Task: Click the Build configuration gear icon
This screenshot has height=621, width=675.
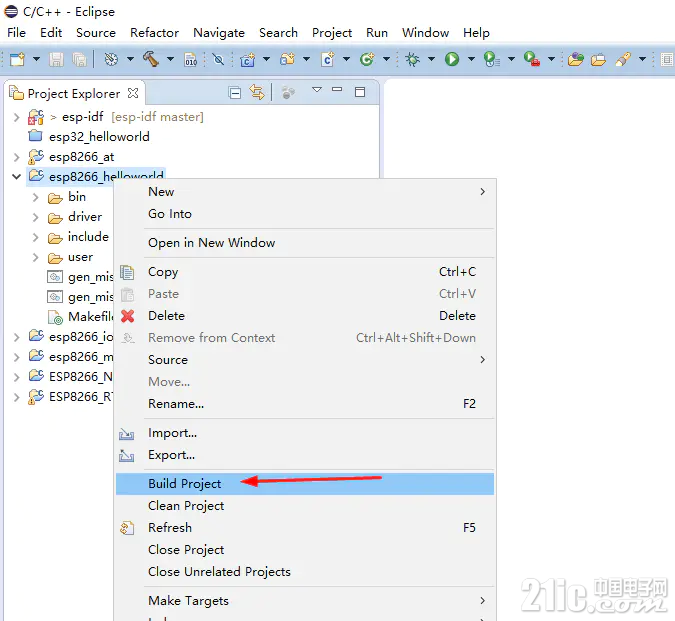Action: (x=111, y=59)
